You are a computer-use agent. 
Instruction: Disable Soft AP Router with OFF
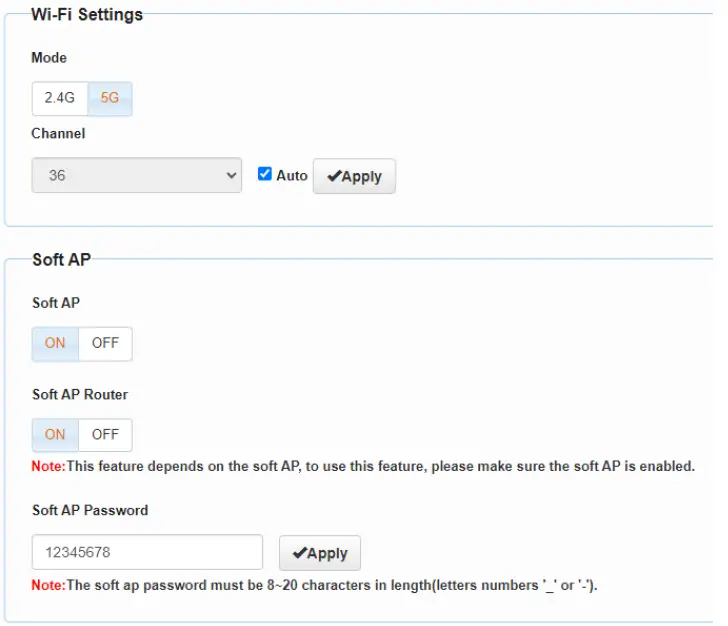coord(105,435)
